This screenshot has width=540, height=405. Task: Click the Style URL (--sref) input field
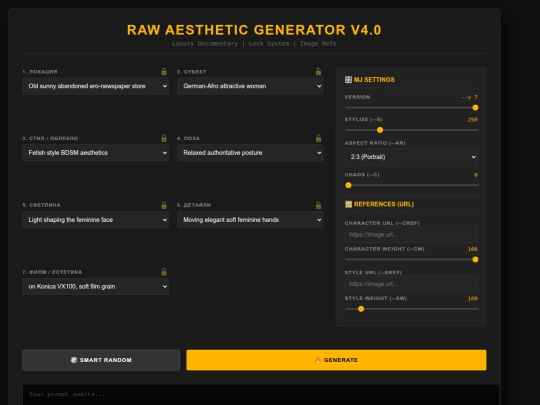pyautogui.click(x=411, y=284)
